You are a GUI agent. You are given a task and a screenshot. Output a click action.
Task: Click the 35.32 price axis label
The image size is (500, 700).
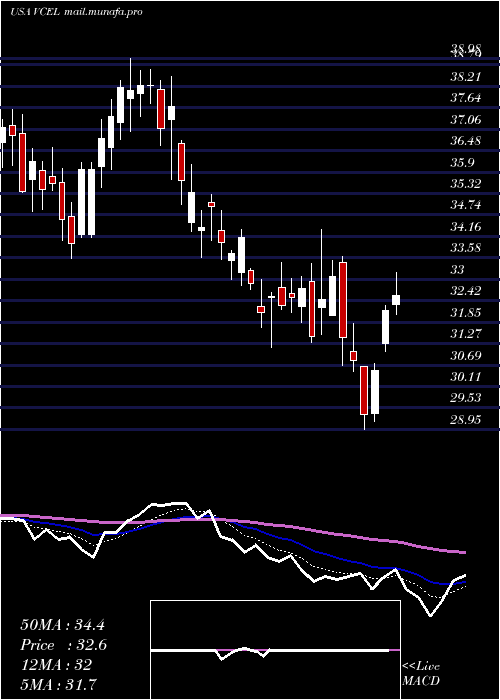tap(466, 184)
